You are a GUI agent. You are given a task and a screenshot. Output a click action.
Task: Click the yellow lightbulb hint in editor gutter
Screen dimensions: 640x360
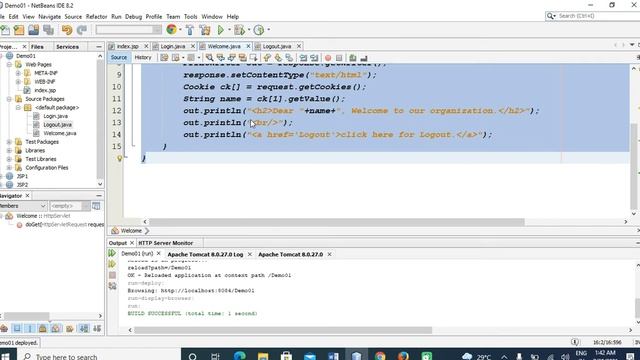119,158
